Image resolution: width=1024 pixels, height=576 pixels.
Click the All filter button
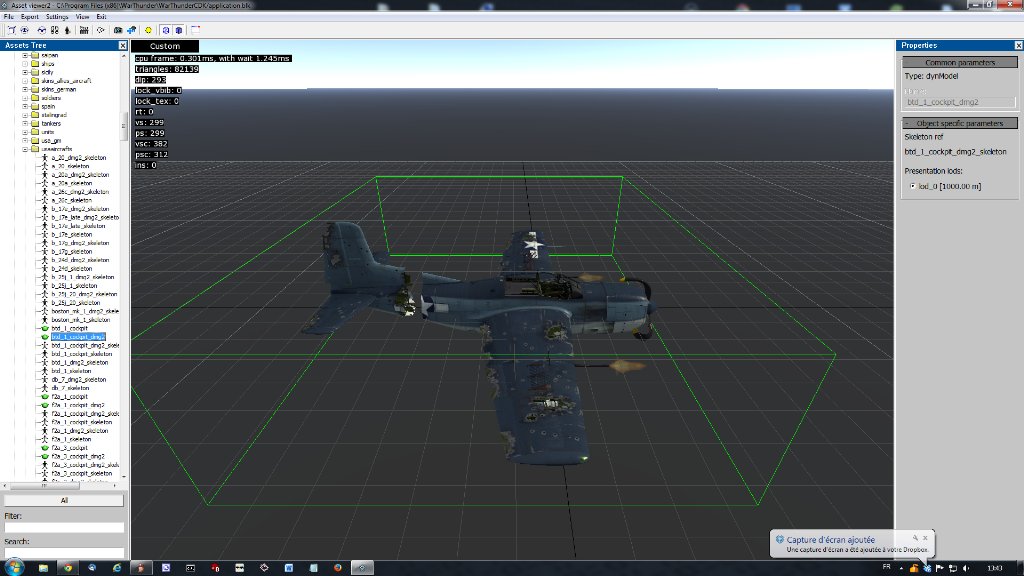point(64,500)
